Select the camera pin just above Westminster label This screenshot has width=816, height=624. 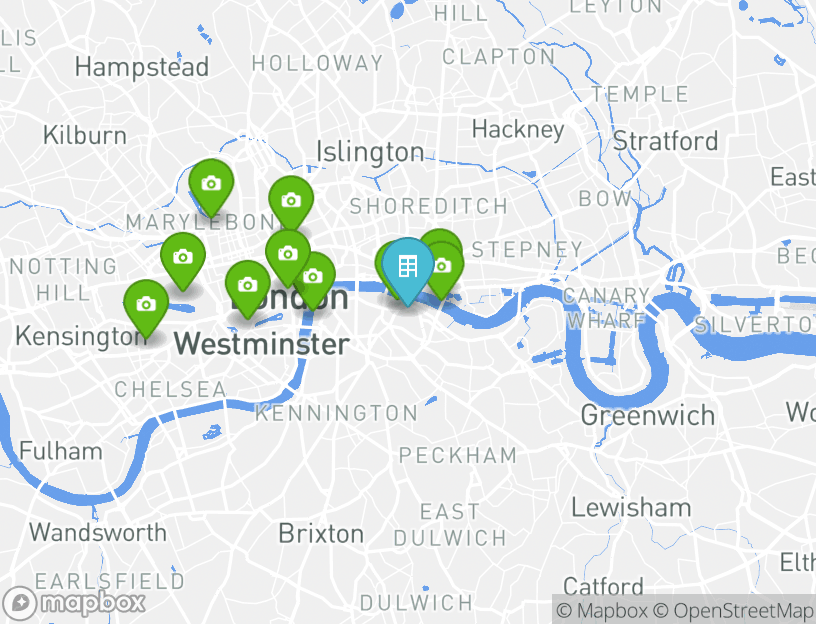[248, 285]
